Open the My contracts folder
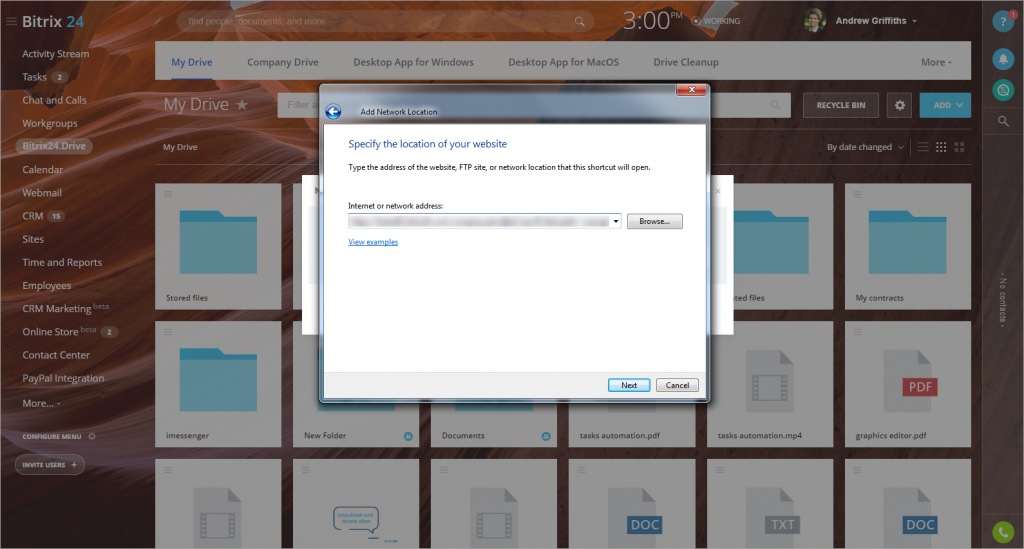This screenshot has width=1024, height=549. [908, 246]
